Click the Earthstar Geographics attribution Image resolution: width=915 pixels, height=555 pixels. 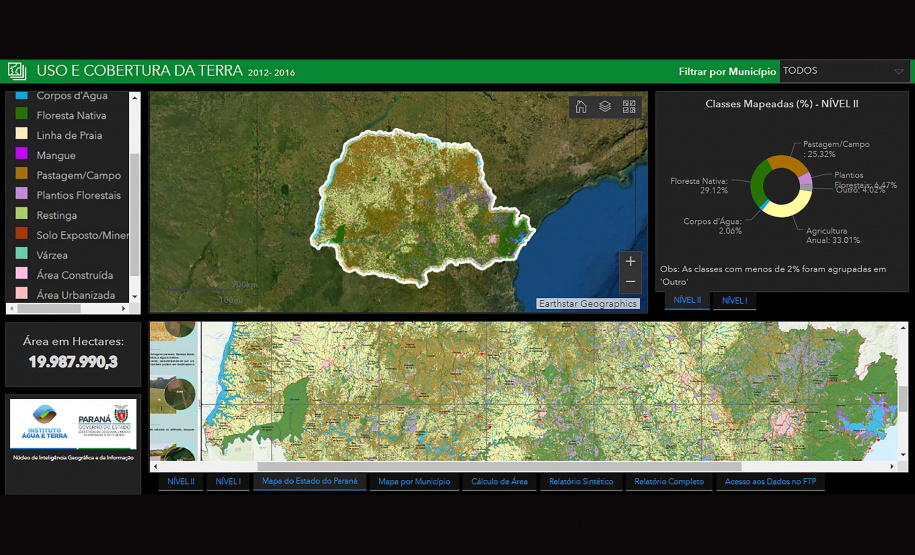tap(587, 304)
